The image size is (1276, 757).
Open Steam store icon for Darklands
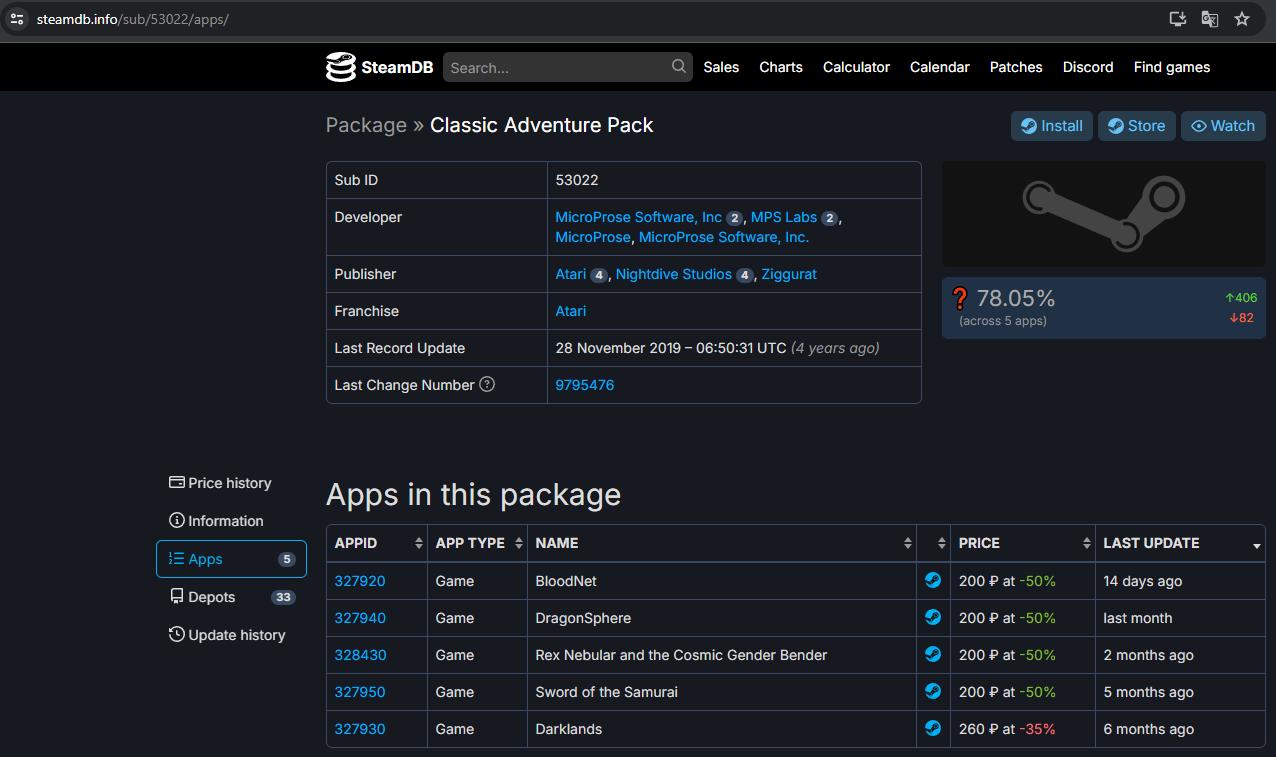933,728
